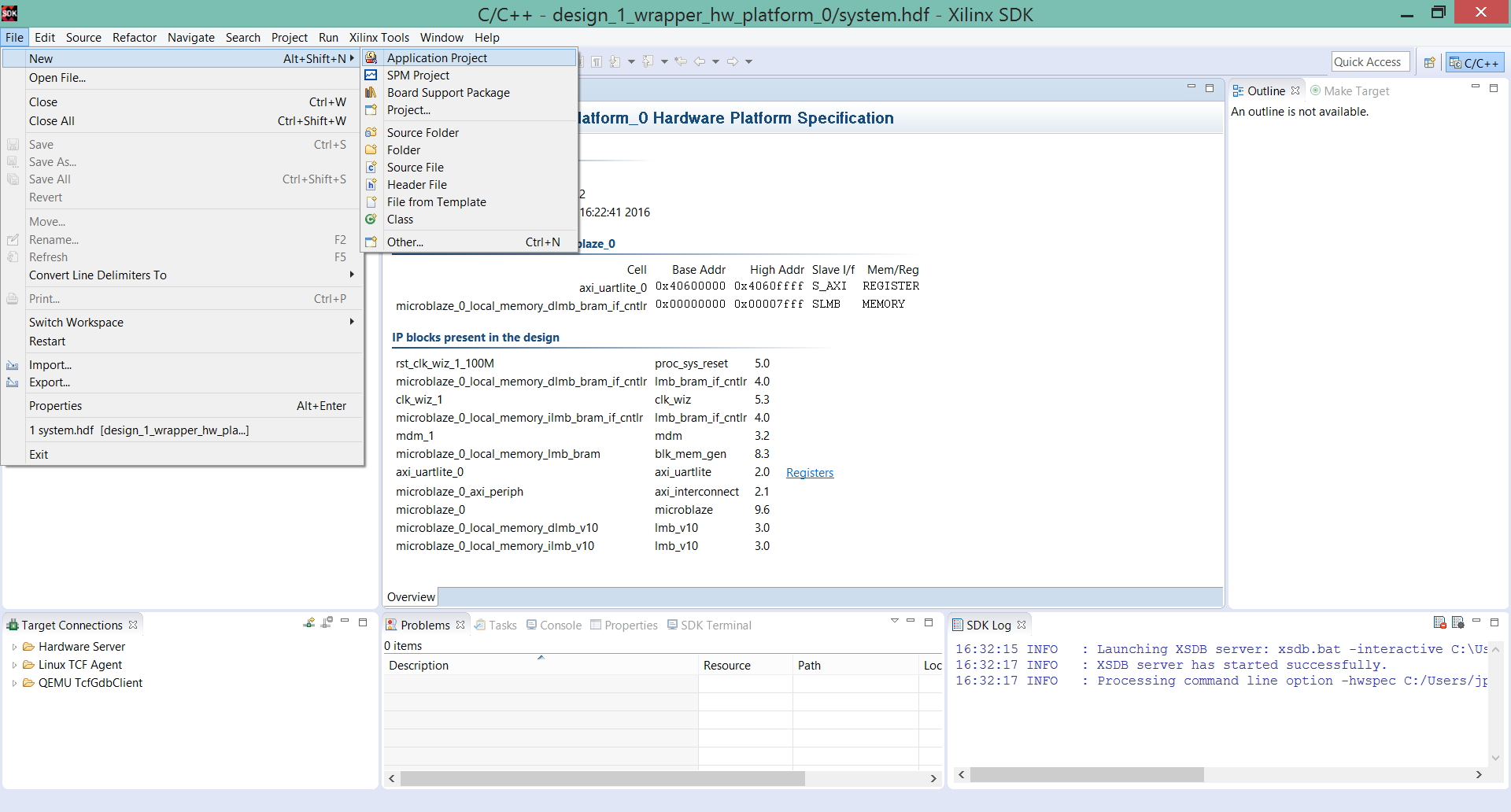Click the Open Perspective icon

(x=1430, y=62)
